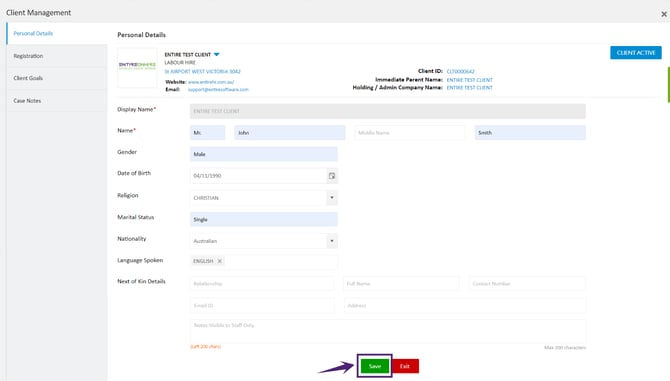Click the Next of Kin Email ID field
The image size is (670, 381).
pyautogui.click(x=262, y=305)
